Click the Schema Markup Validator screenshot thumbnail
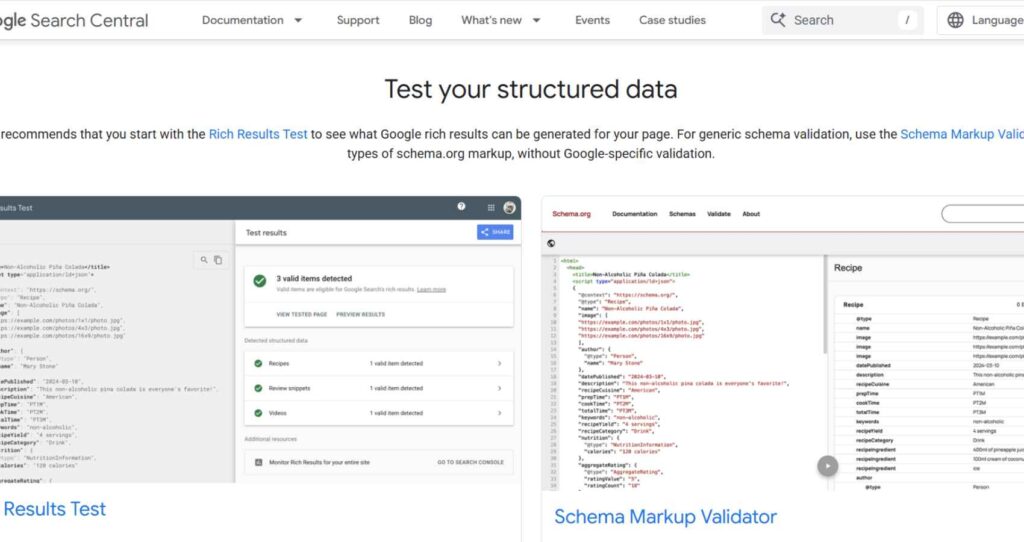Screen dimensions: 1024x542 pyautogui.click(x=782, y=343)
